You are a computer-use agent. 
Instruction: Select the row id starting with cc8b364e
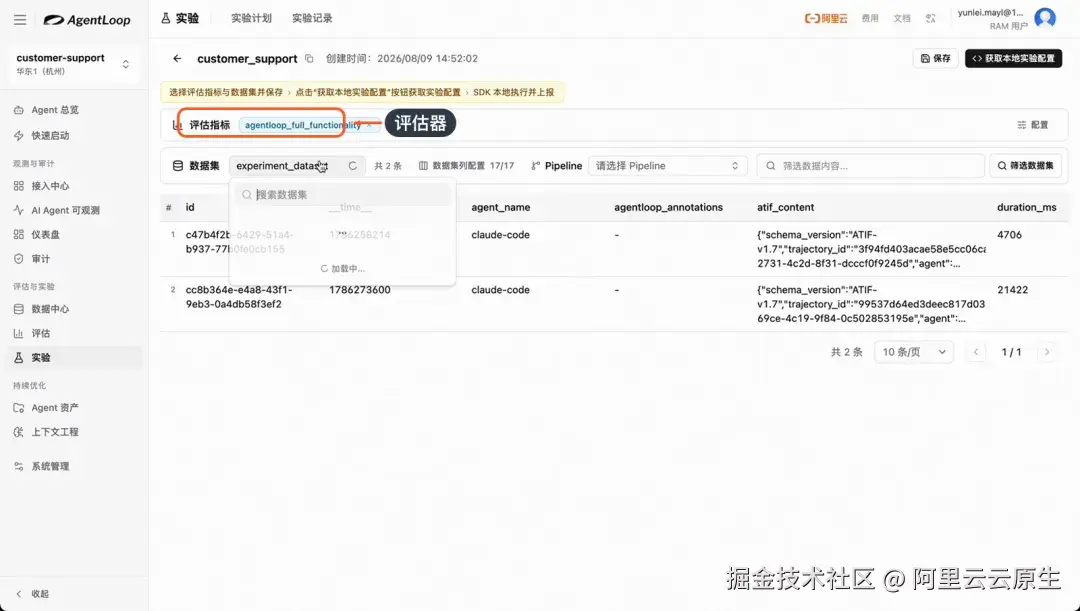tap(239, 297)
